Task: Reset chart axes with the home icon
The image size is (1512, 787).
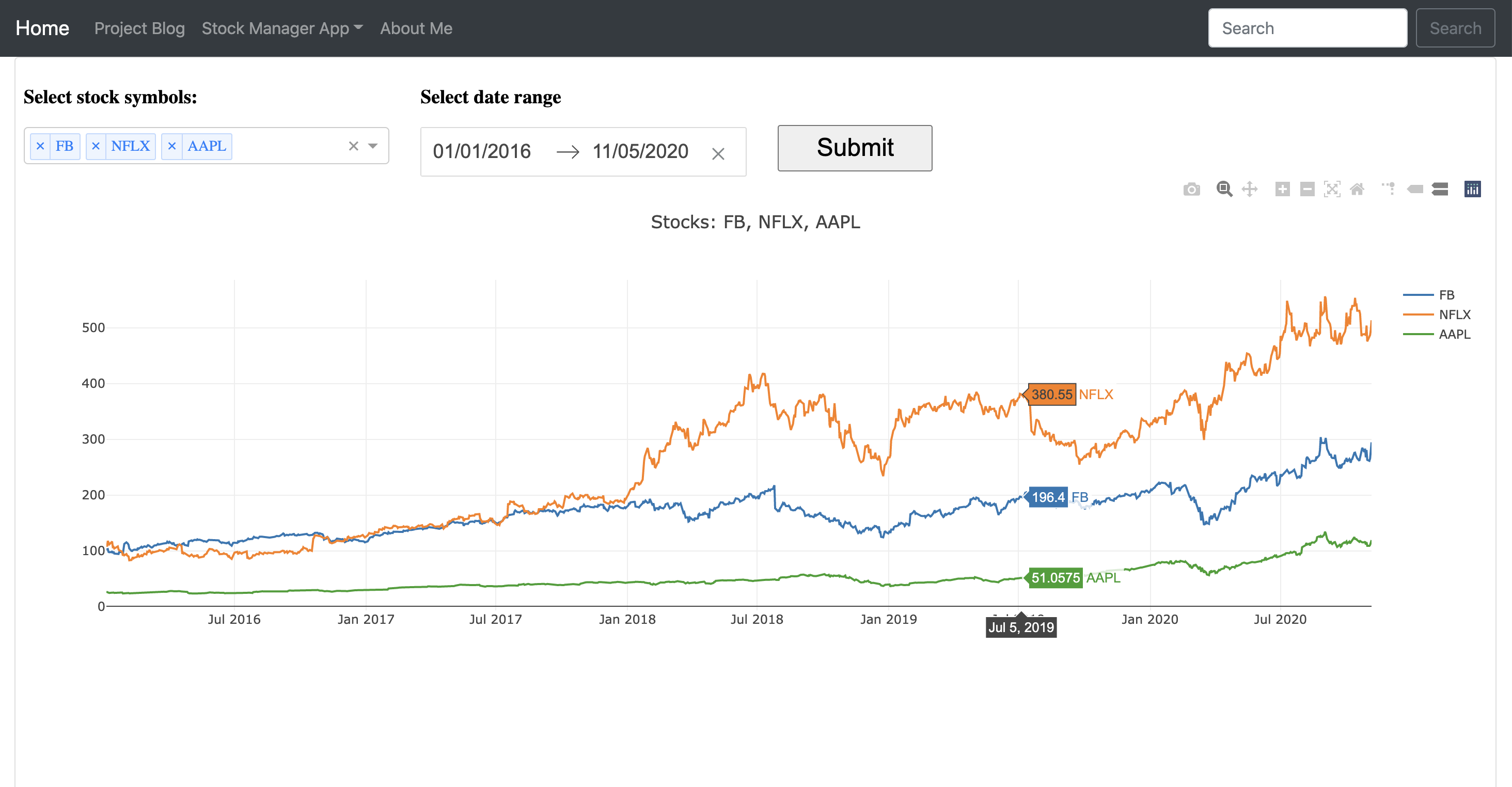Action: point(1358,189)
